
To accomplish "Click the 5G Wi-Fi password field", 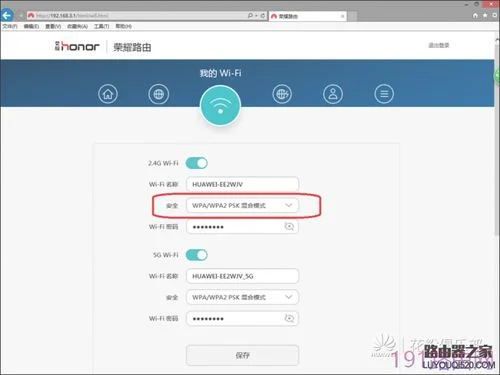I will tap(242, 318).
